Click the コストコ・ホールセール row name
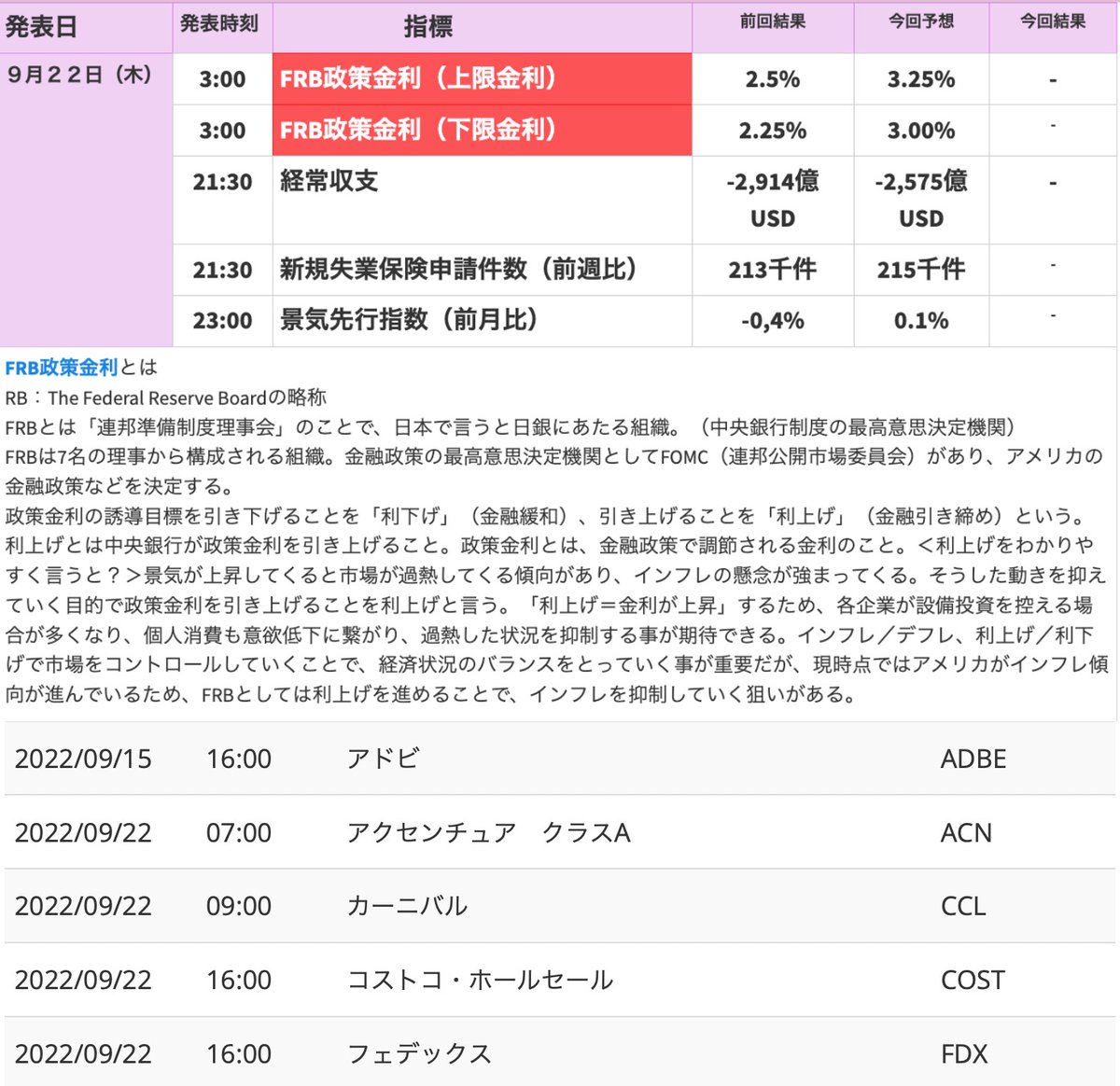 coord(480,980)
